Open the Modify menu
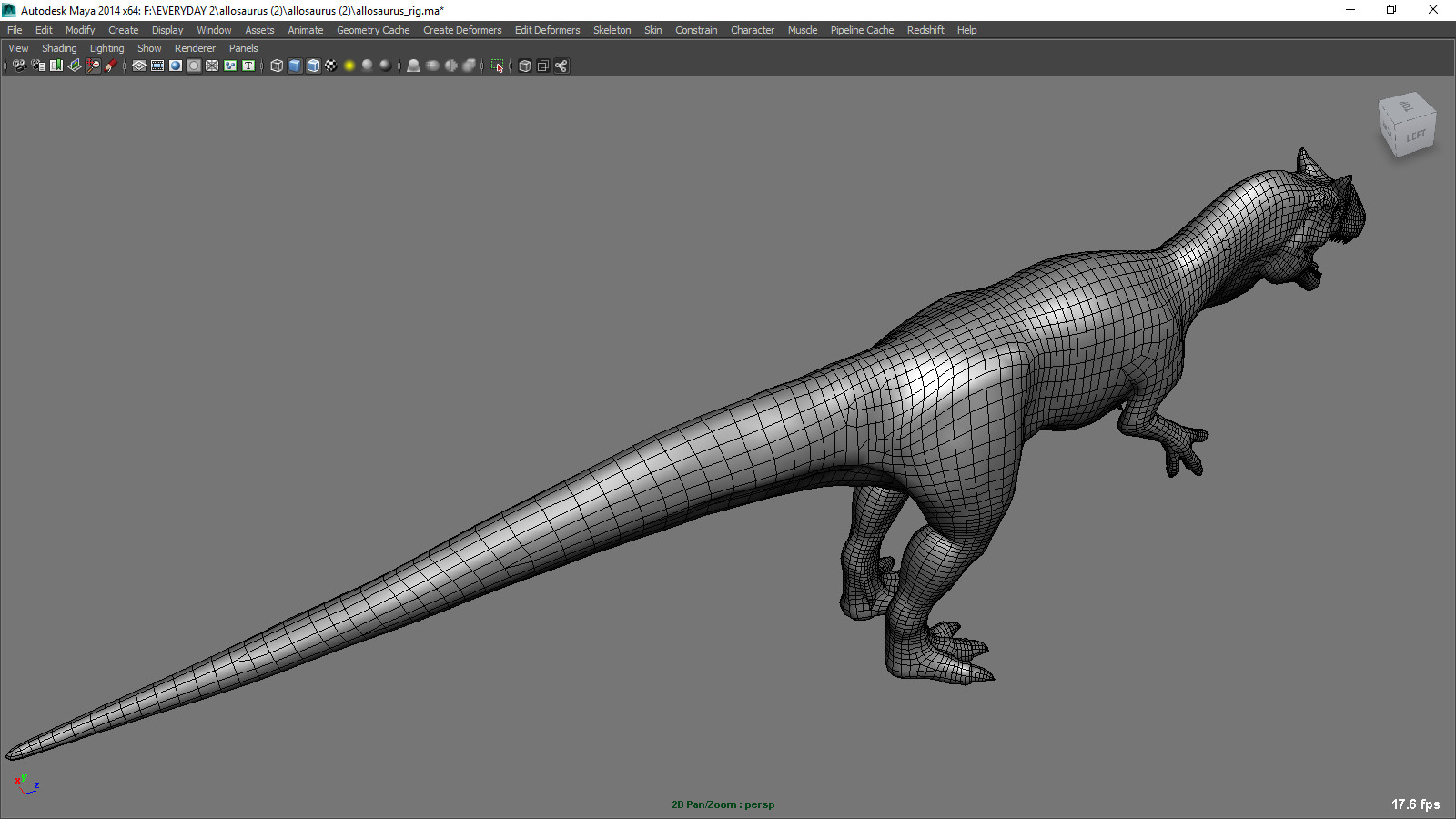Screen dimensions: 1456x819 click(x=80, y=30)
